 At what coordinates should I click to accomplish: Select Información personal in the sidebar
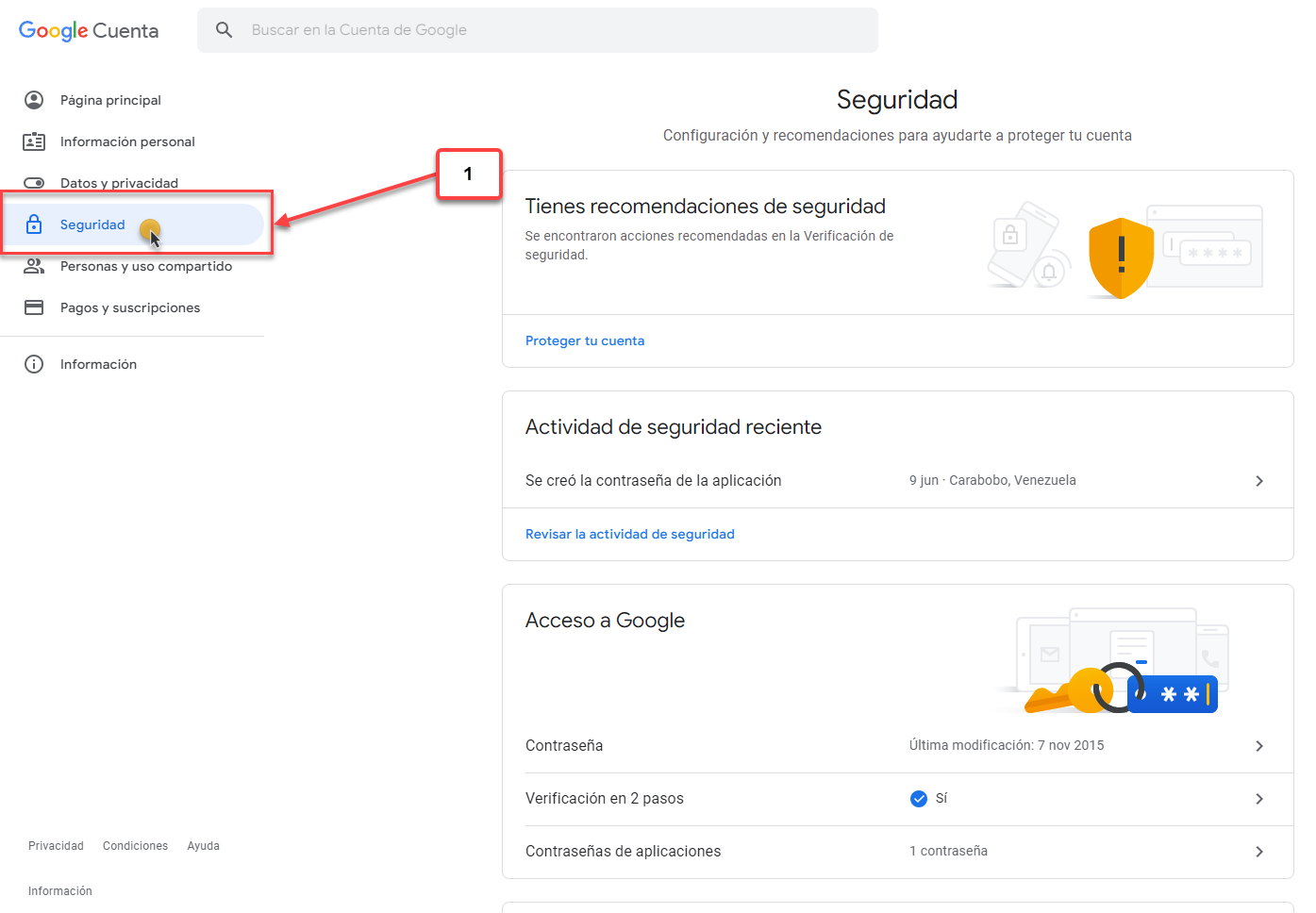(x=127, y=141)
